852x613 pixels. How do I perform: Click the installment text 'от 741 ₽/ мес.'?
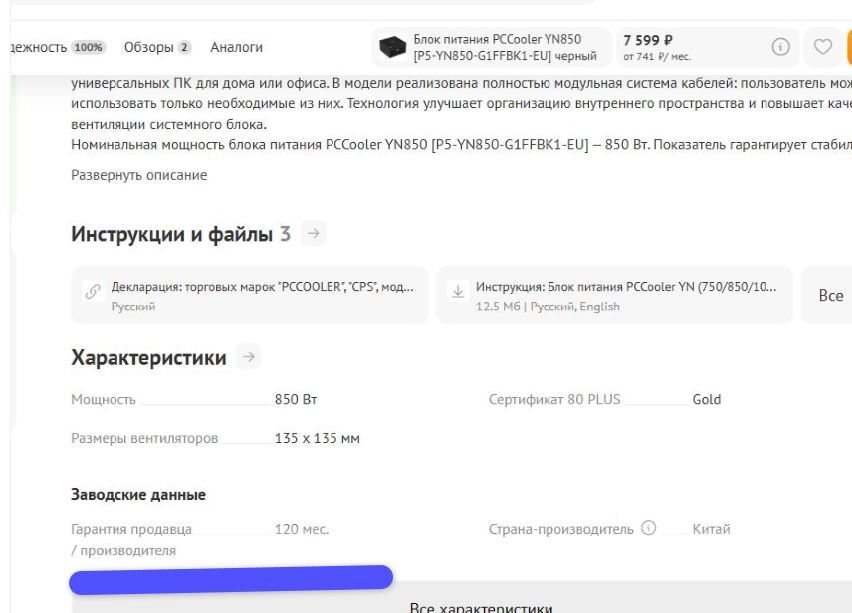657,57
